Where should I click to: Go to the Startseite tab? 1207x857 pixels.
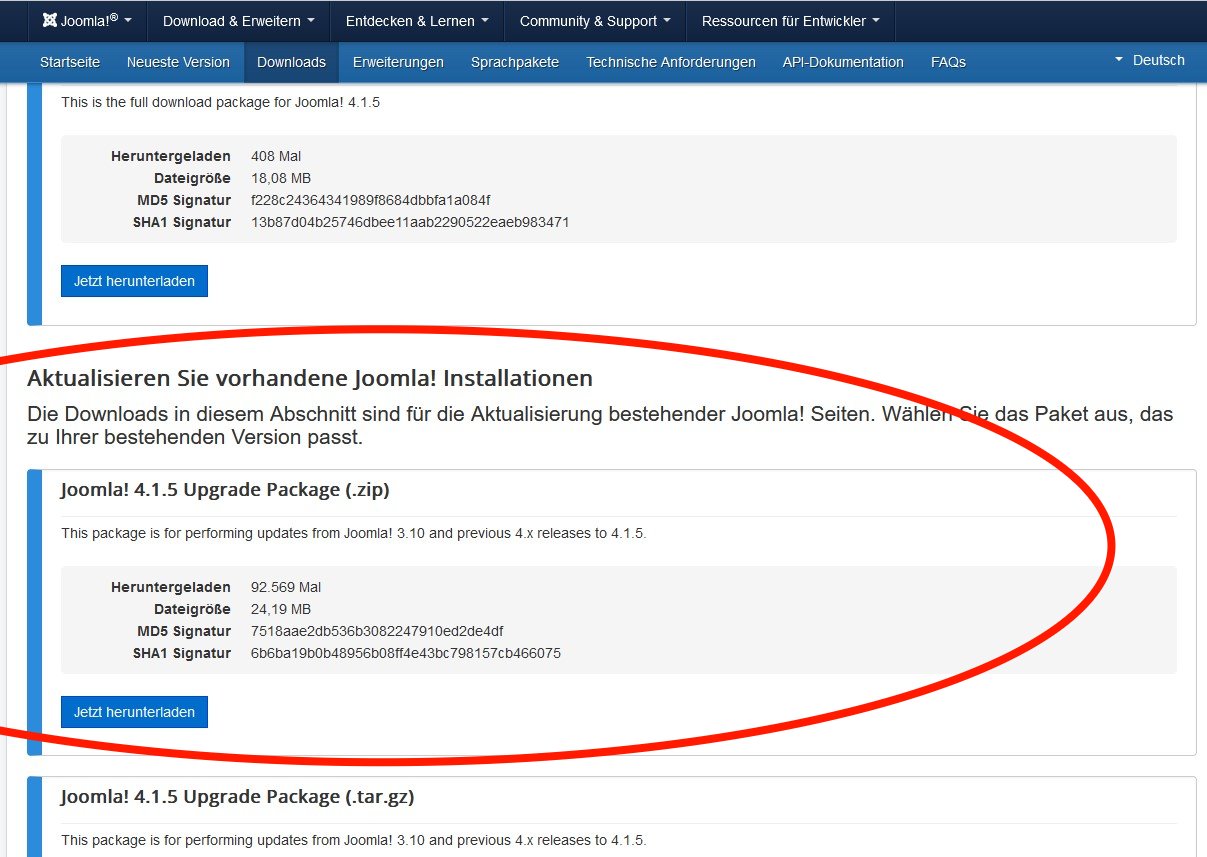pyautogui.click(x=70, y=62)
